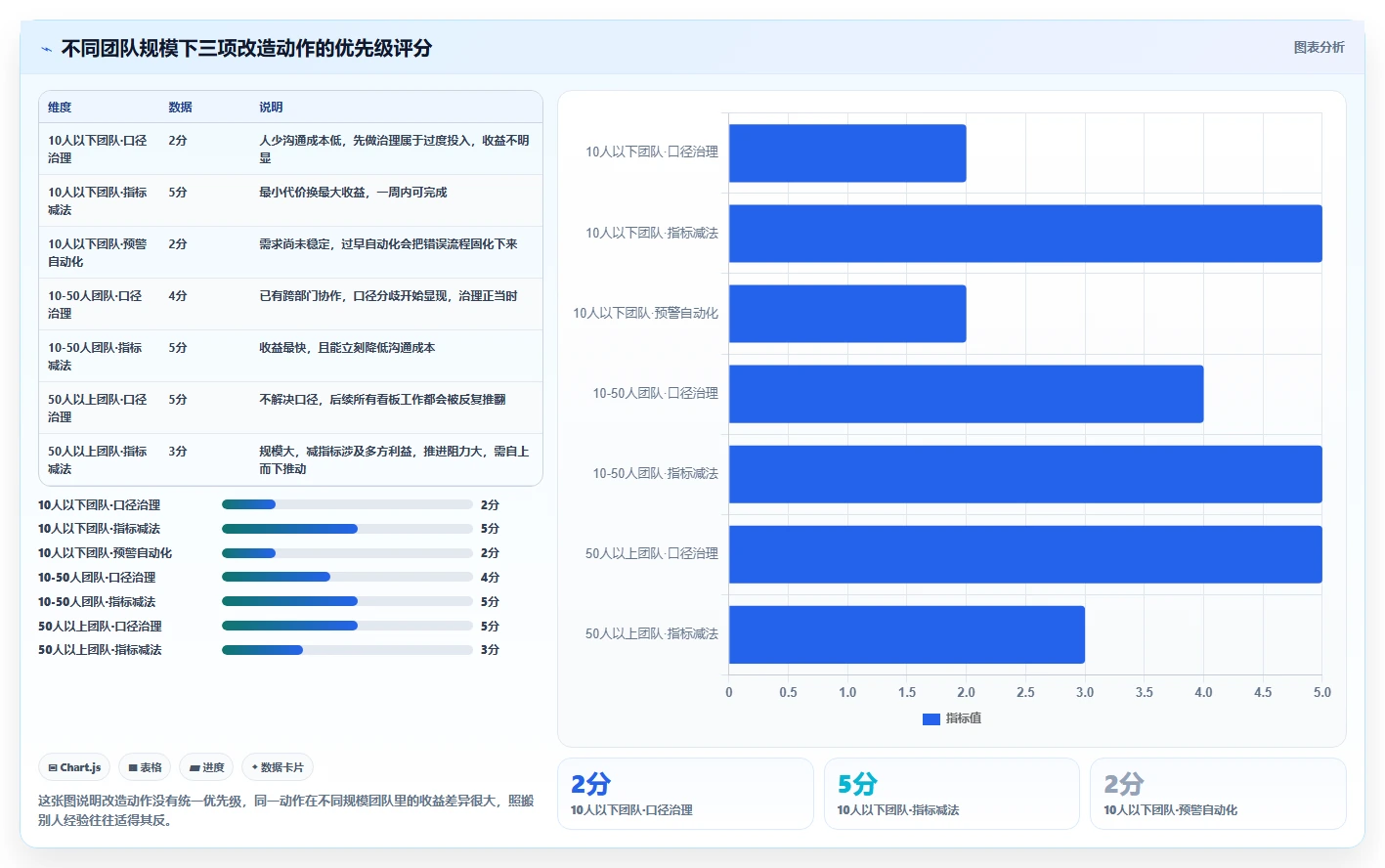The width and height of the screenshot is (1385, 868).
Task: Click description 最小代价换最大收益，一周内可完成
Action: coord(353,193)
